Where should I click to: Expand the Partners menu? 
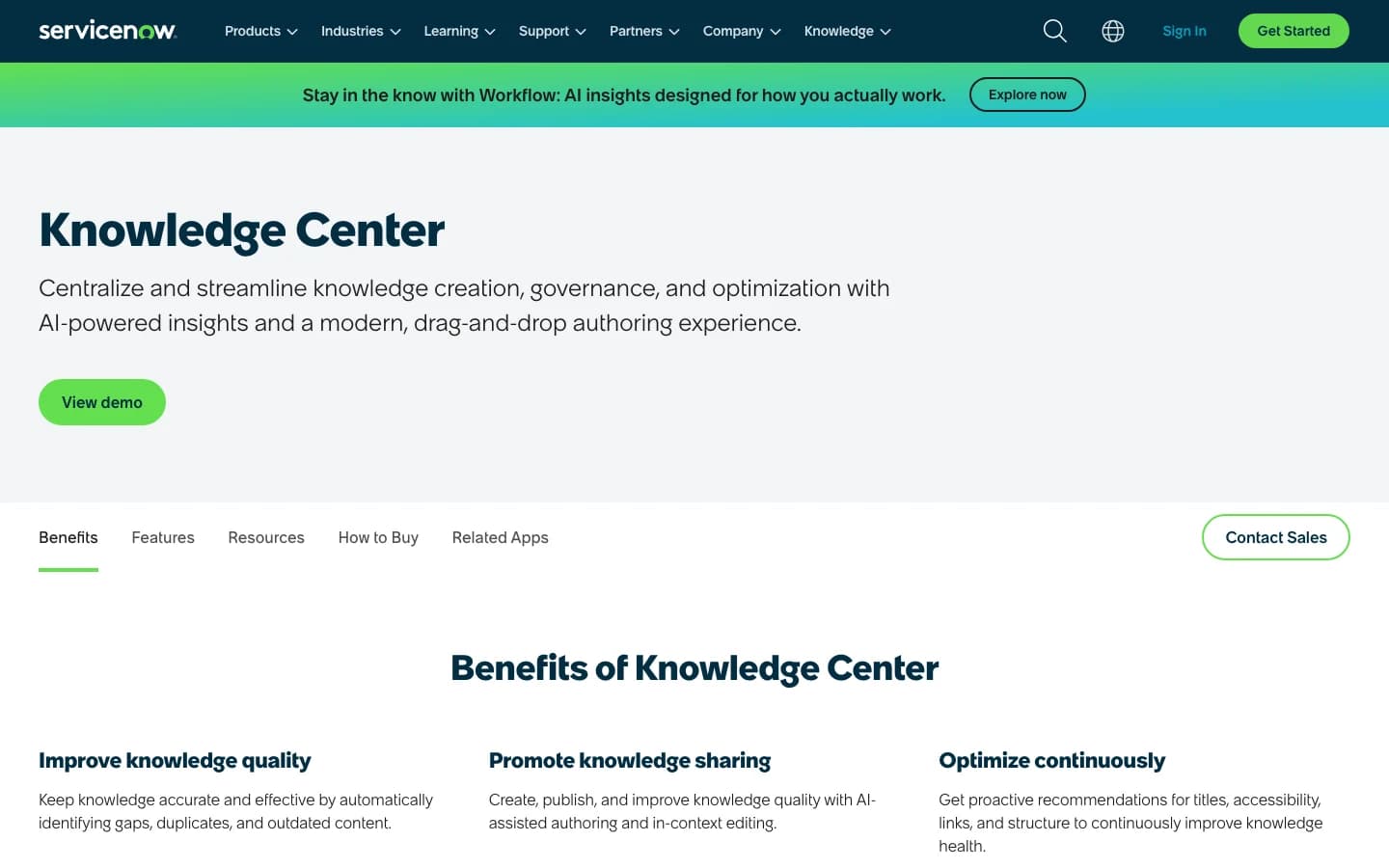pos(644,31)
